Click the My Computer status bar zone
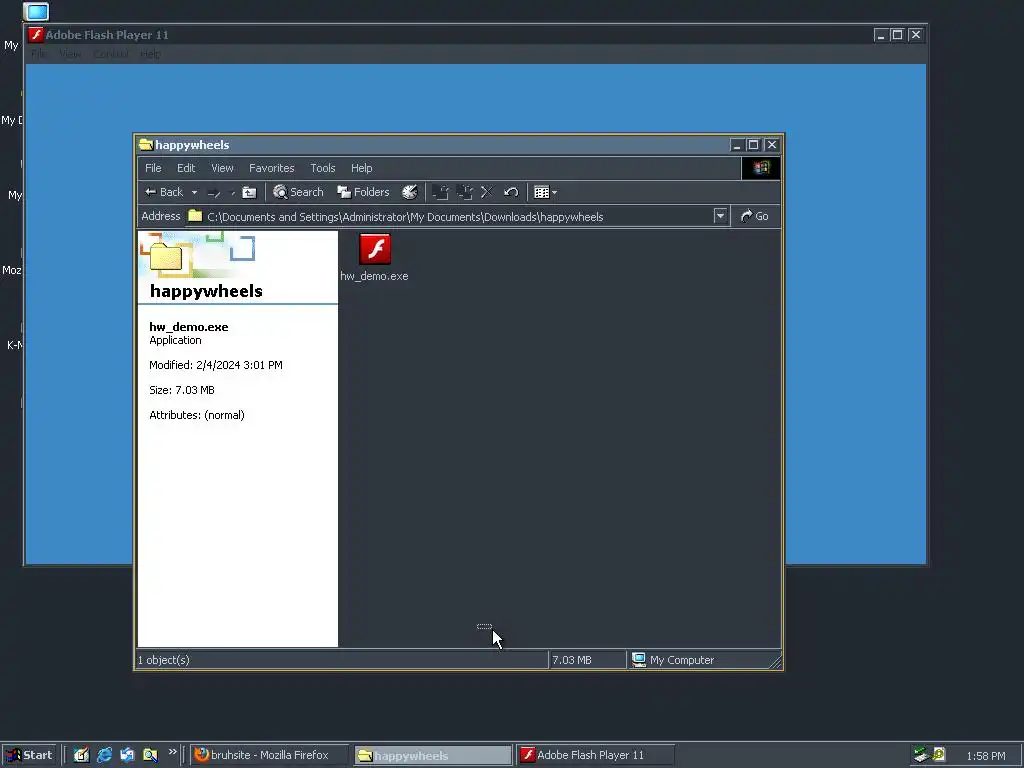Viewport: 1024px width, 768px height. [x=673, y=660]
